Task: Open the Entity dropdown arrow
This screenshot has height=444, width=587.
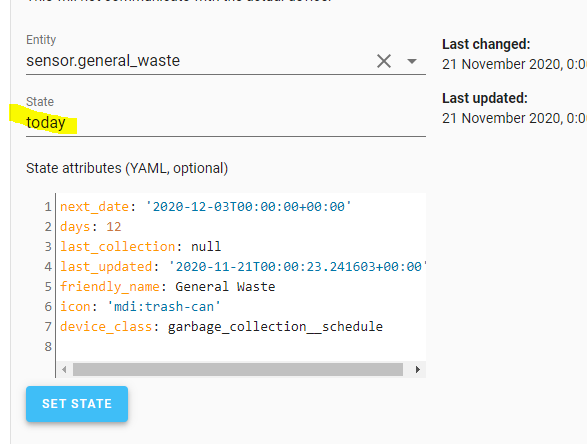Action: click(412, 61)
